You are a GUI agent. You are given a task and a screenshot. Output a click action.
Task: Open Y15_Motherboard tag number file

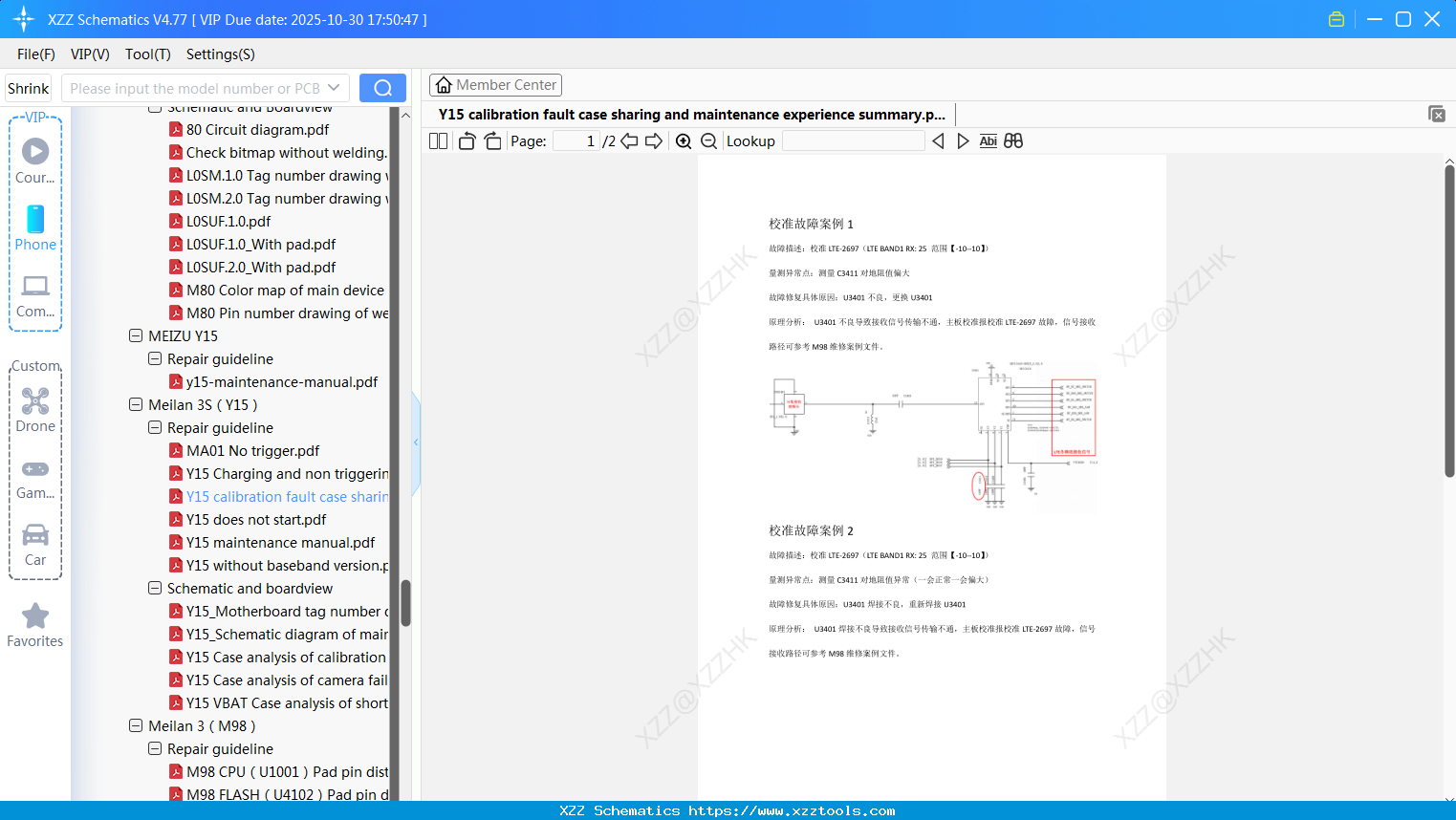click(288, 611)
